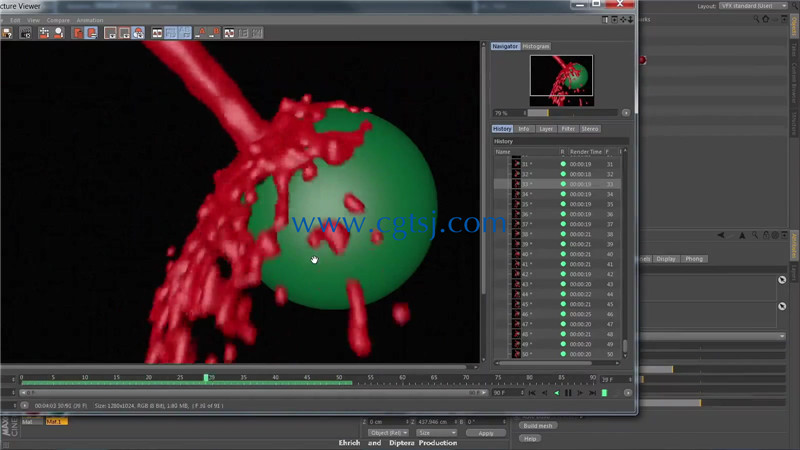This screenshot has height=450, width=800.
Task: Play the animation backwards with green arrow
Action: (556, 393)
